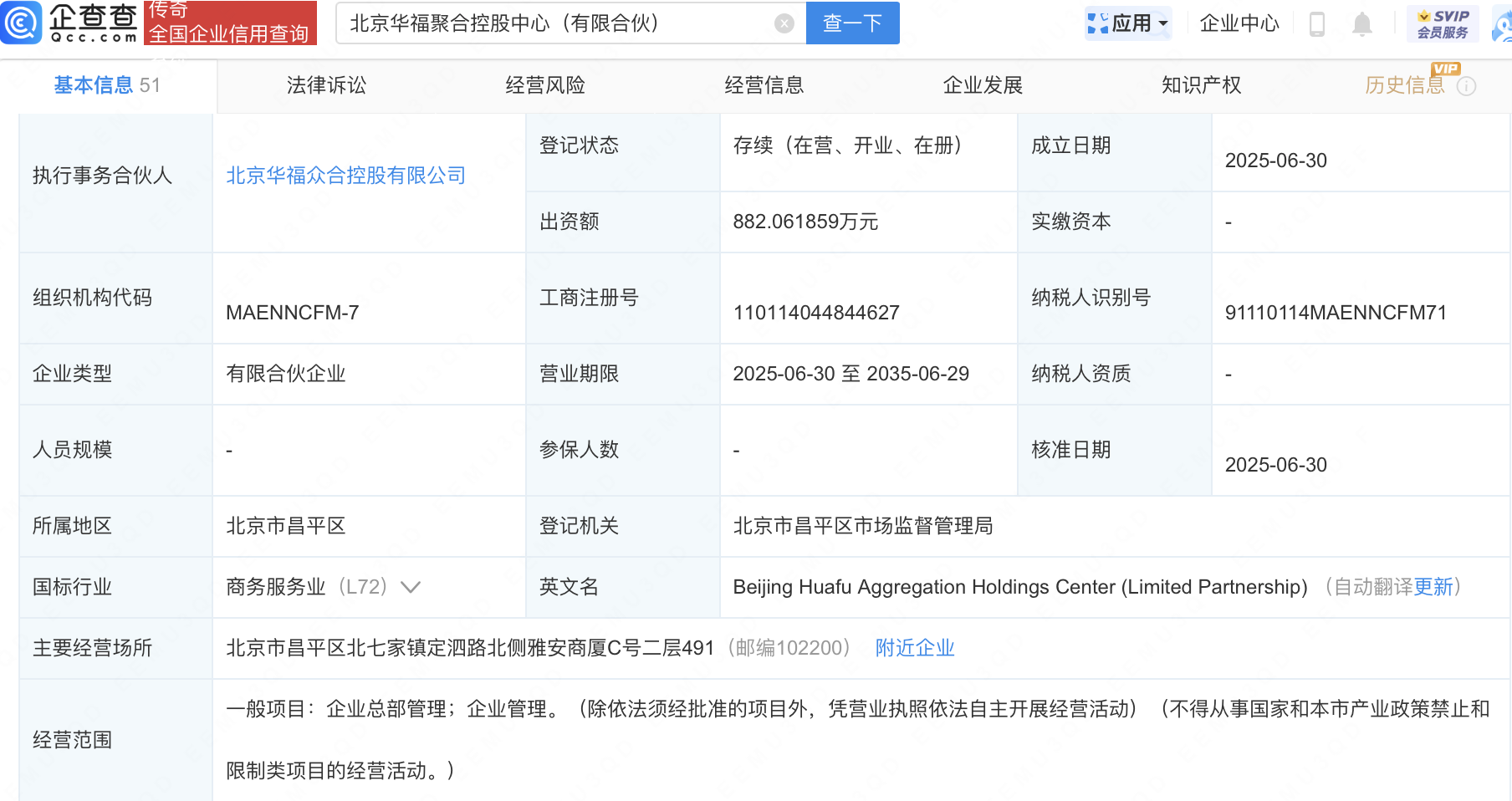Open the 知识产权 tab
Screen dimensions: 1512x801
1200,84
